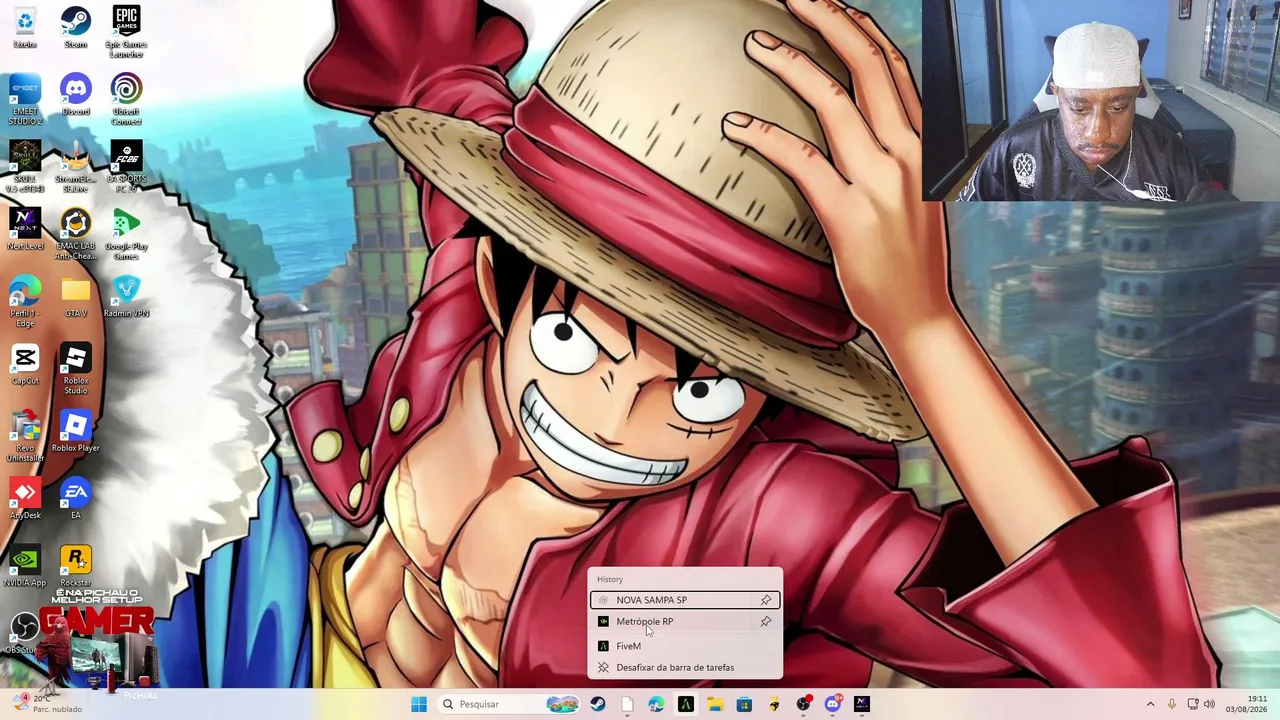1280x720 pixels.
Task: Click the webcam overlay thumbnail
Action: point(1101,100)
